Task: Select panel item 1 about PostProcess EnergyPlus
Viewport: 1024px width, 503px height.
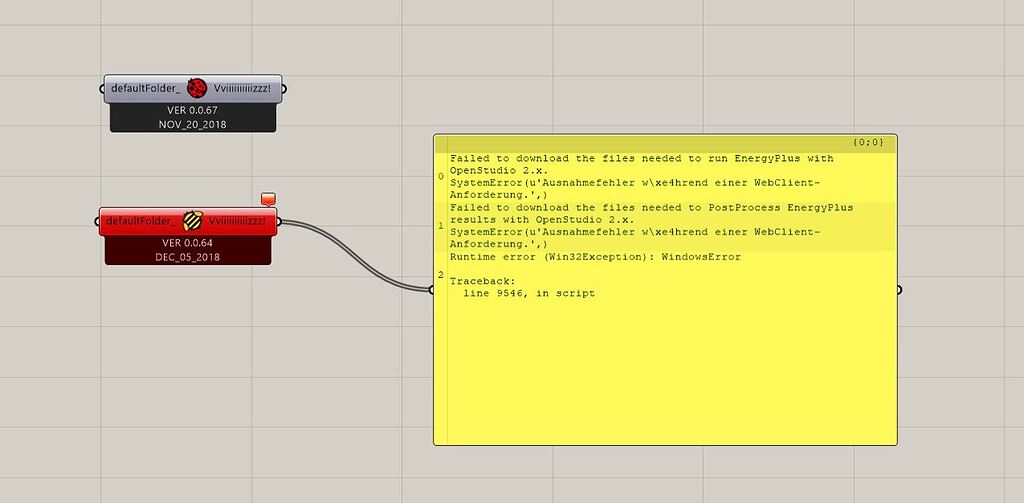Action: (640, 226)
